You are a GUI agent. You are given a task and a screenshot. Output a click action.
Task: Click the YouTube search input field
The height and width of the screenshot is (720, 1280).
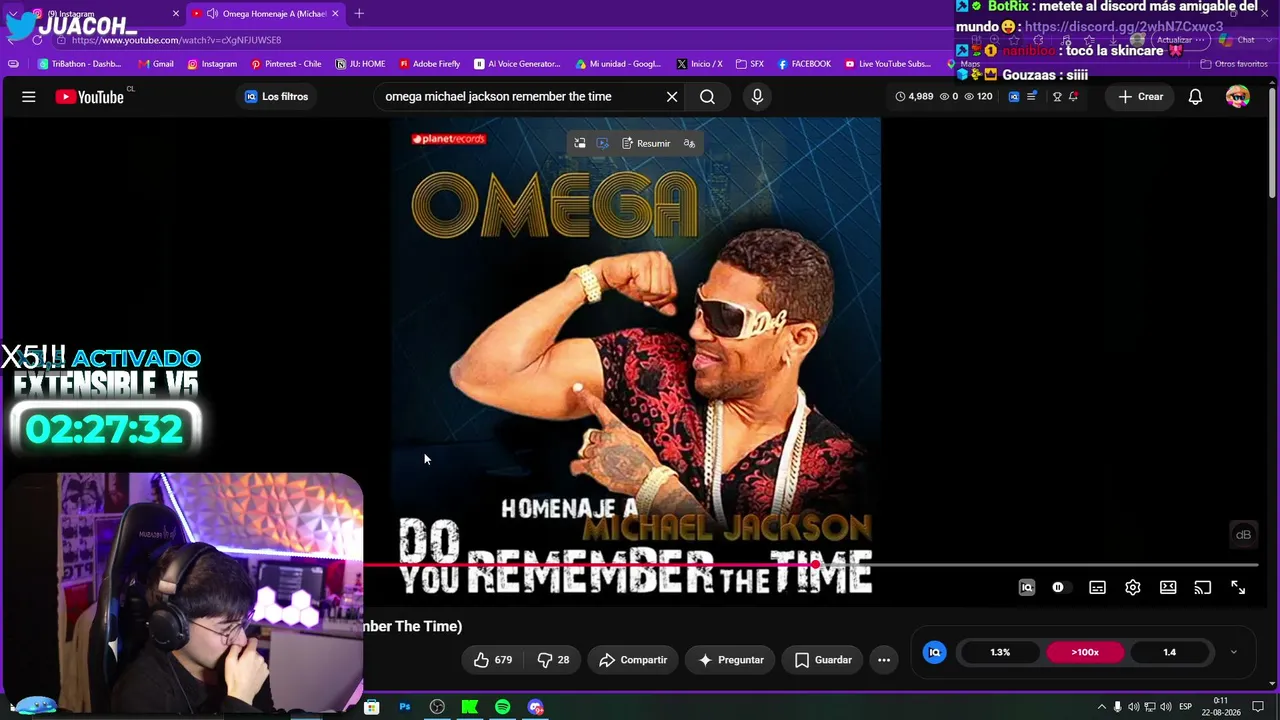click(x=520, y=97)
